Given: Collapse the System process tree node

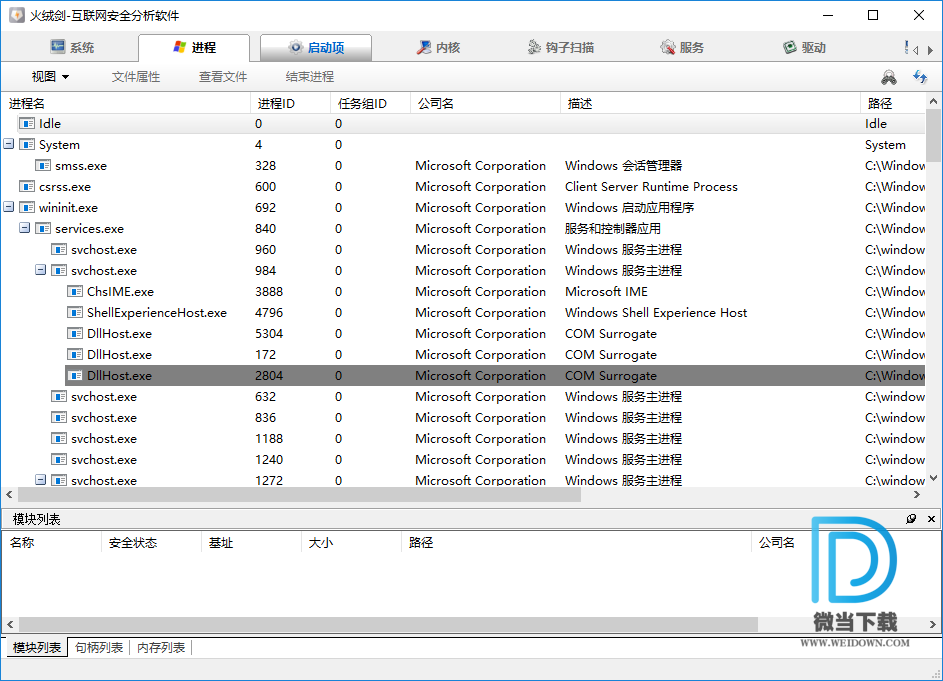Looking at the screenshot, I should tap(9, 145).
